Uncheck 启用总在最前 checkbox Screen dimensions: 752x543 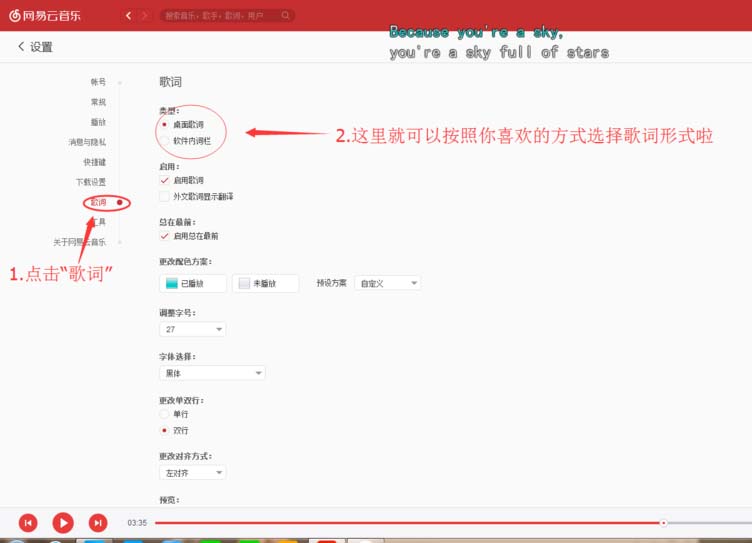click(165, 236)
